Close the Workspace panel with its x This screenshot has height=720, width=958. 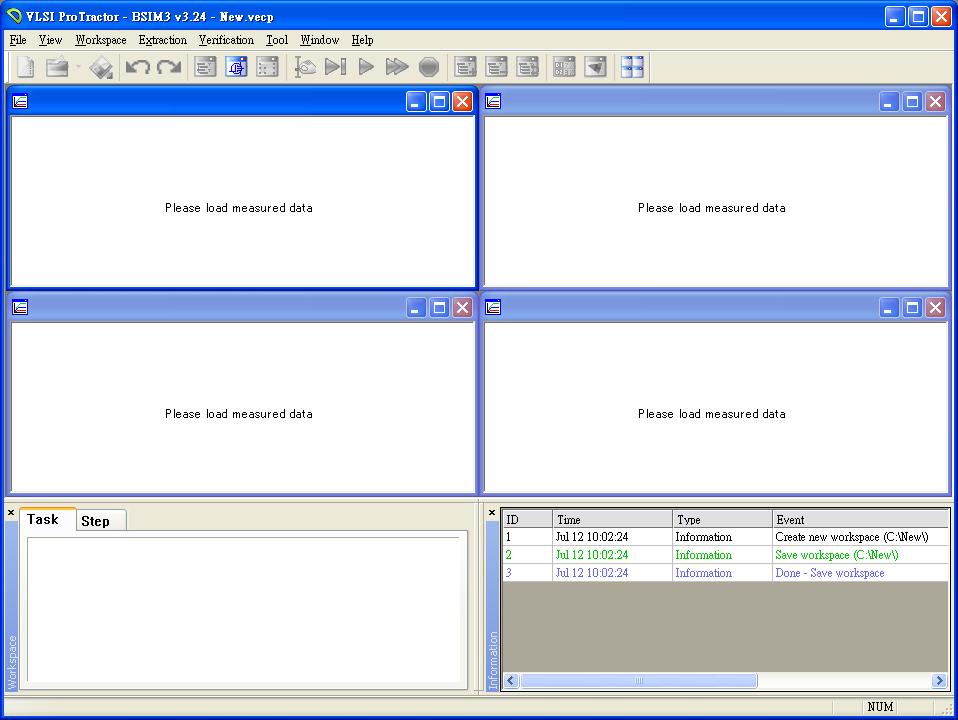point(11,513)
